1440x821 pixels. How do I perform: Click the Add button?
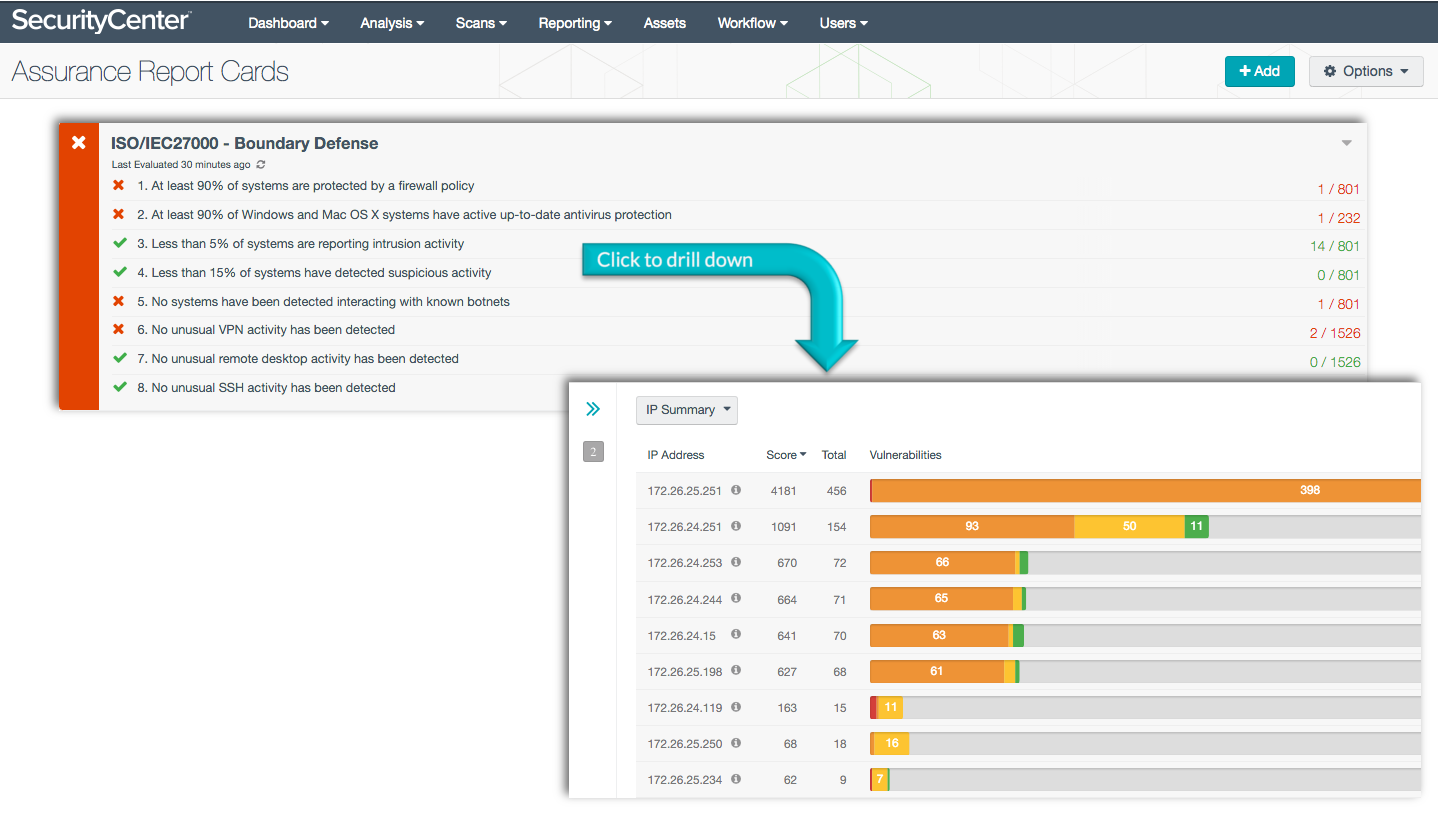tap(1260, 71)
